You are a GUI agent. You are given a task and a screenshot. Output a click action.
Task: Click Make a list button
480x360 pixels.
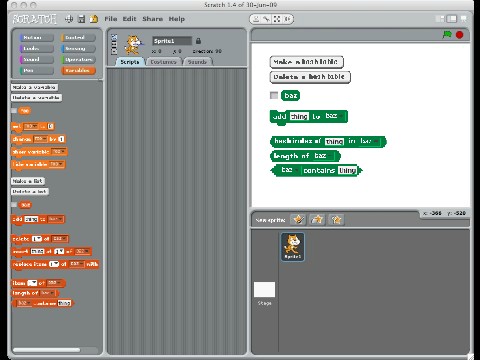pyautogui.click(x=28, y=181)
